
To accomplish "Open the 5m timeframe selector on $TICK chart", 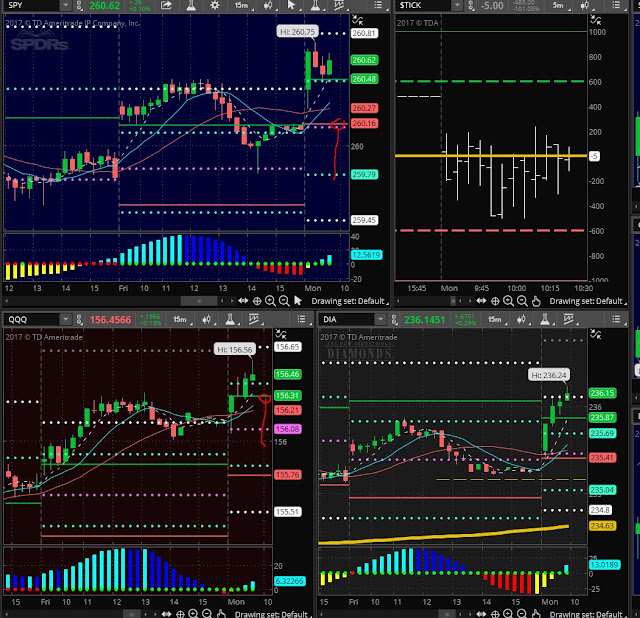I will (559, 5).
